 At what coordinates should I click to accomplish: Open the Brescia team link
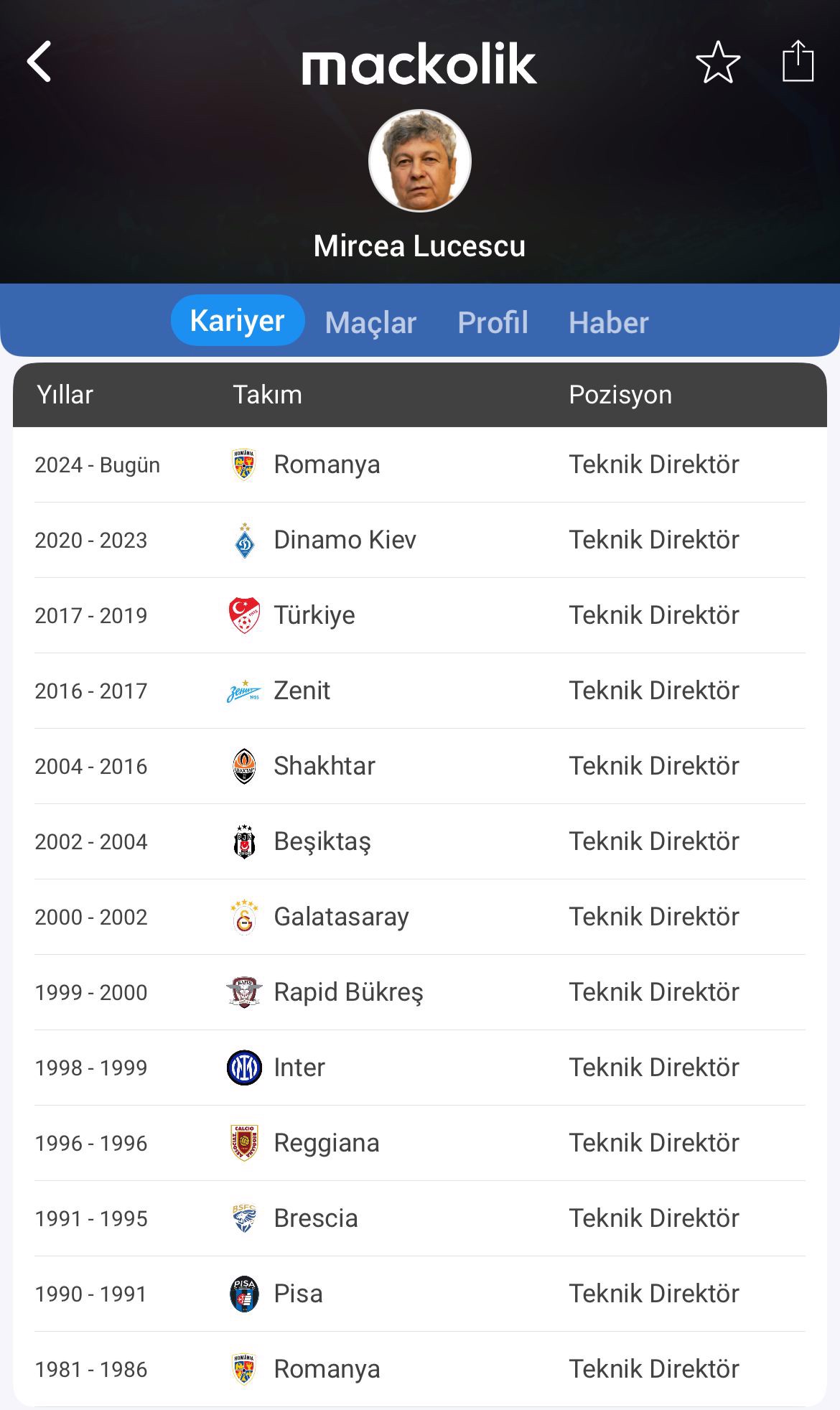click(316, 1218)
